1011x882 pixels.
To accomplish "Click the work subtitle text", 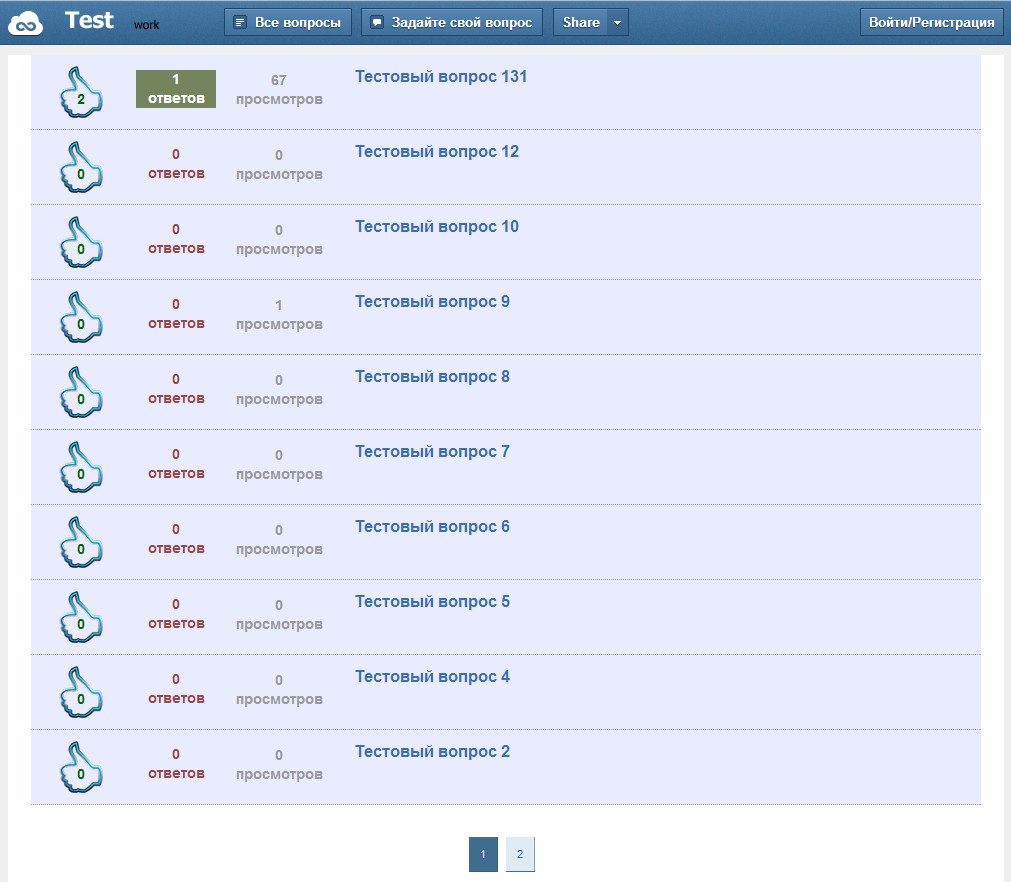I will pos(146,25).
